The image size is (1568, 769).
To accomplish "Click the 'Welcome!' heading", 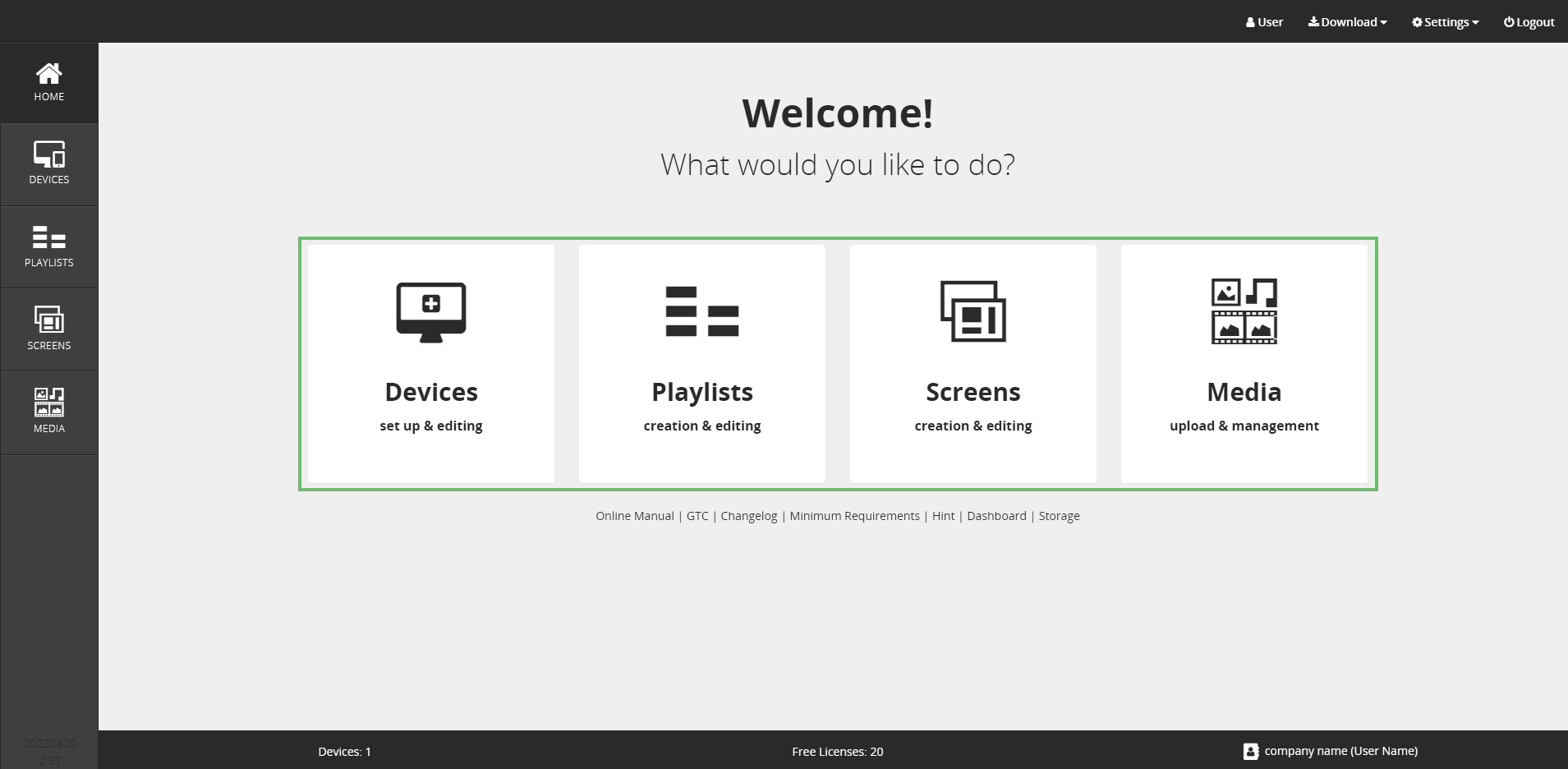I will click(838, 113).
